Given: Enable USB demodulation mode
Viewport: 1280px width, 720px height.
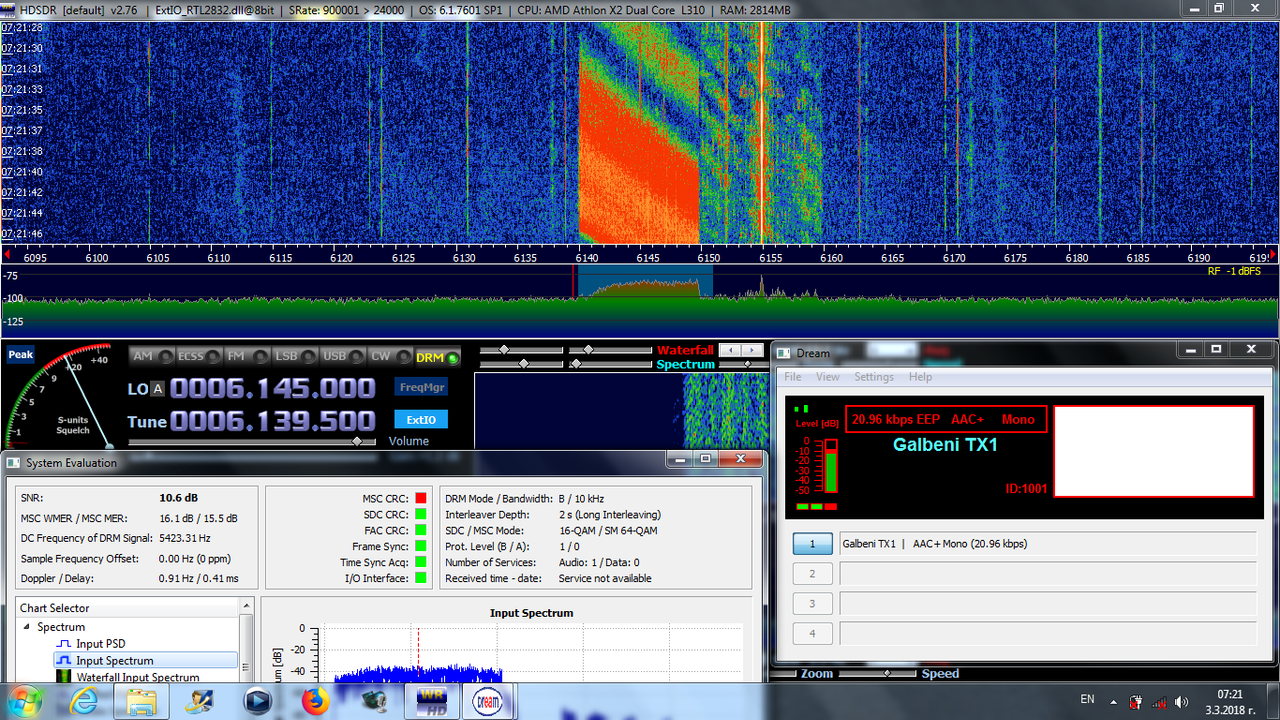Looking at the screenshot, I should (344, 357).
